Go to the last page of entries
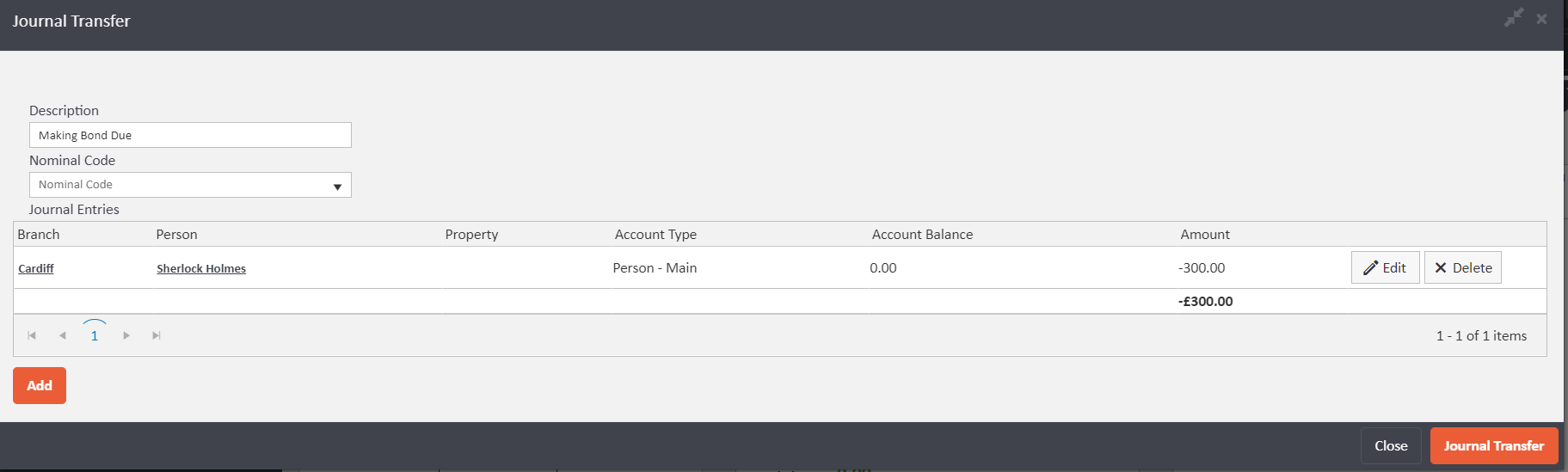 (x=157, y=335)
